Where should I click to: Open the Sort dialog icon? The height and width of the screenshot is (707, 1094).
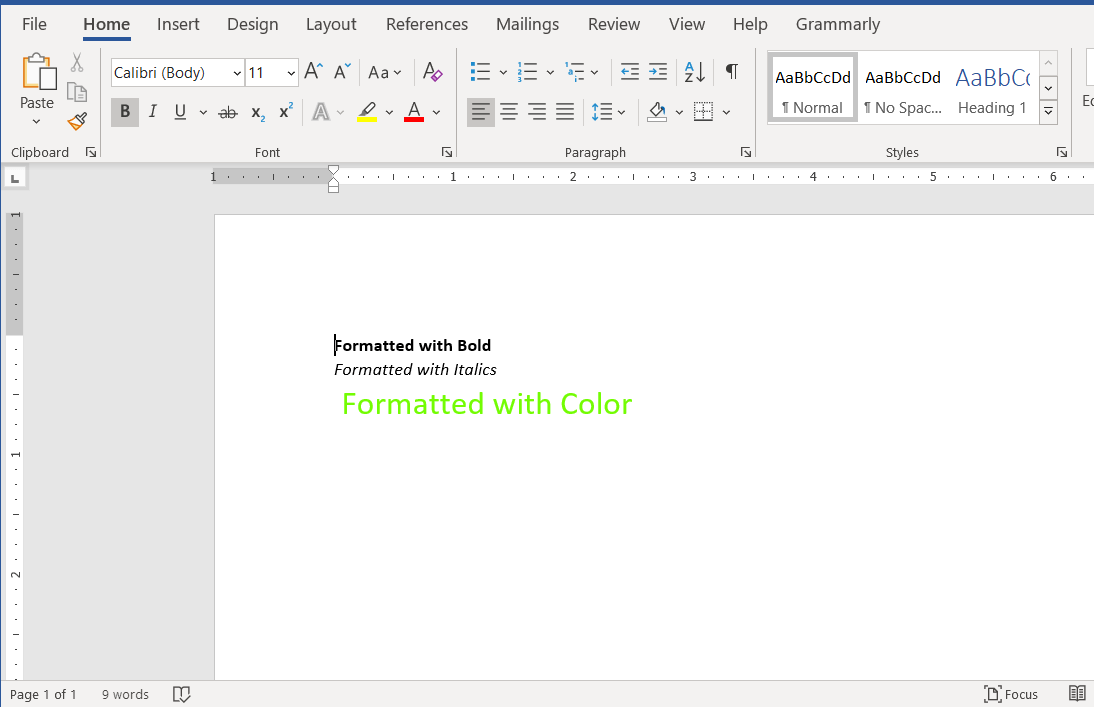[694, 72]
